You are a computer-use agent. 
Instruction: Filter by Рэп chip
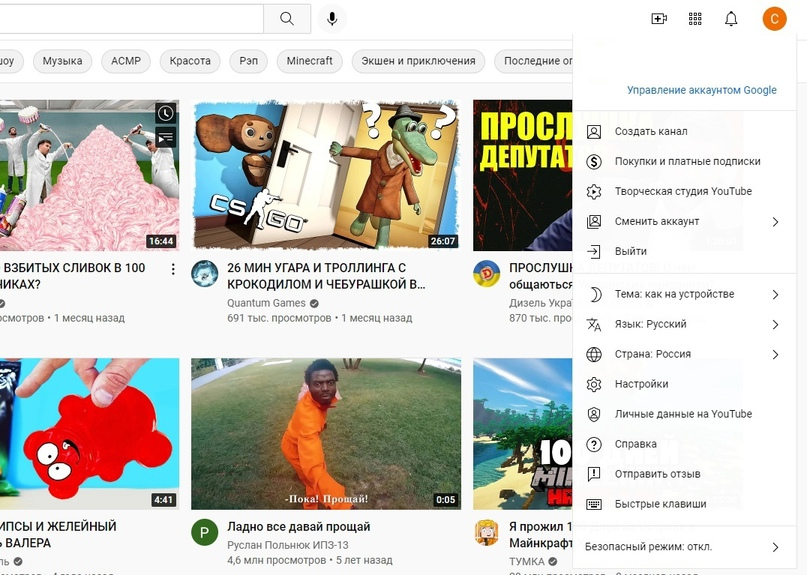coord(249,61)
